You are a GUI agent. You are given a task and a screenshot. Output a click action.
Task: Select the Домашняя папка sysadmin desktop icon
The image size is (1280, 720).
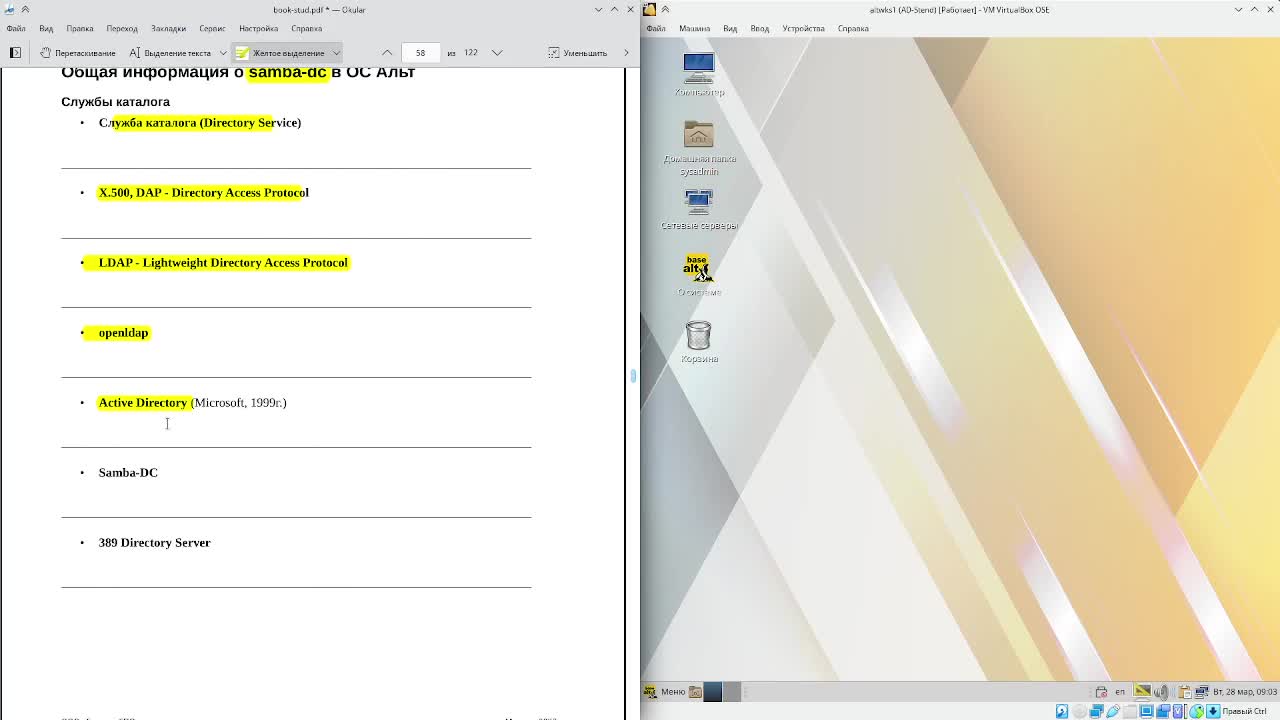click(x=699, y=147)
